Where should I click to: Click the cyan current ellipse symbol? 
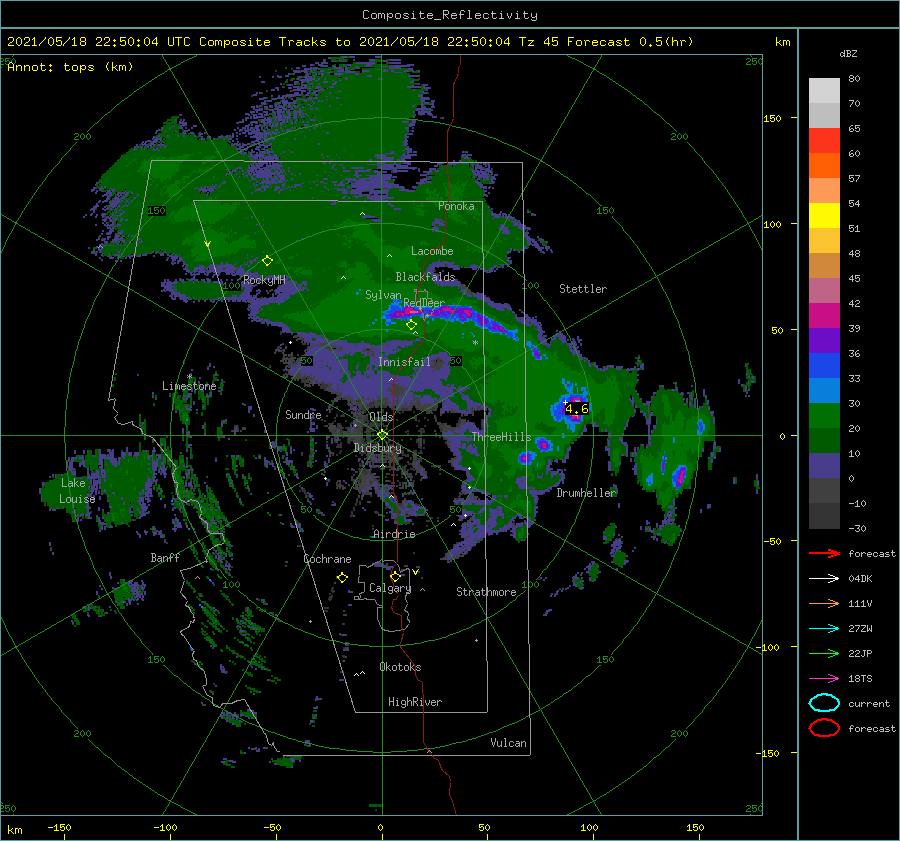[x=824, y=703]
